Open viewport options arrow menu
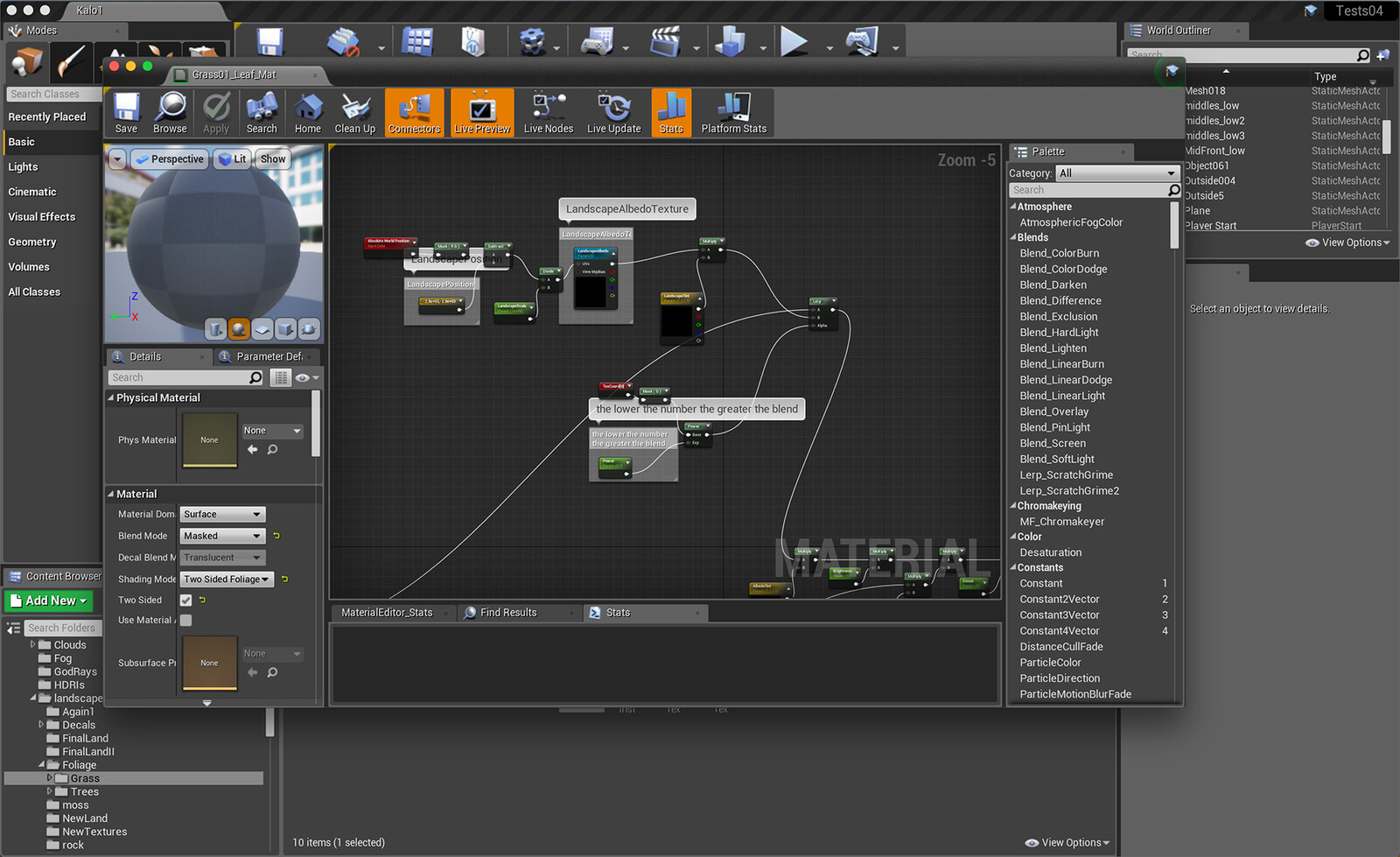The width and height of the screenshot is (1400, 857). 117,159
